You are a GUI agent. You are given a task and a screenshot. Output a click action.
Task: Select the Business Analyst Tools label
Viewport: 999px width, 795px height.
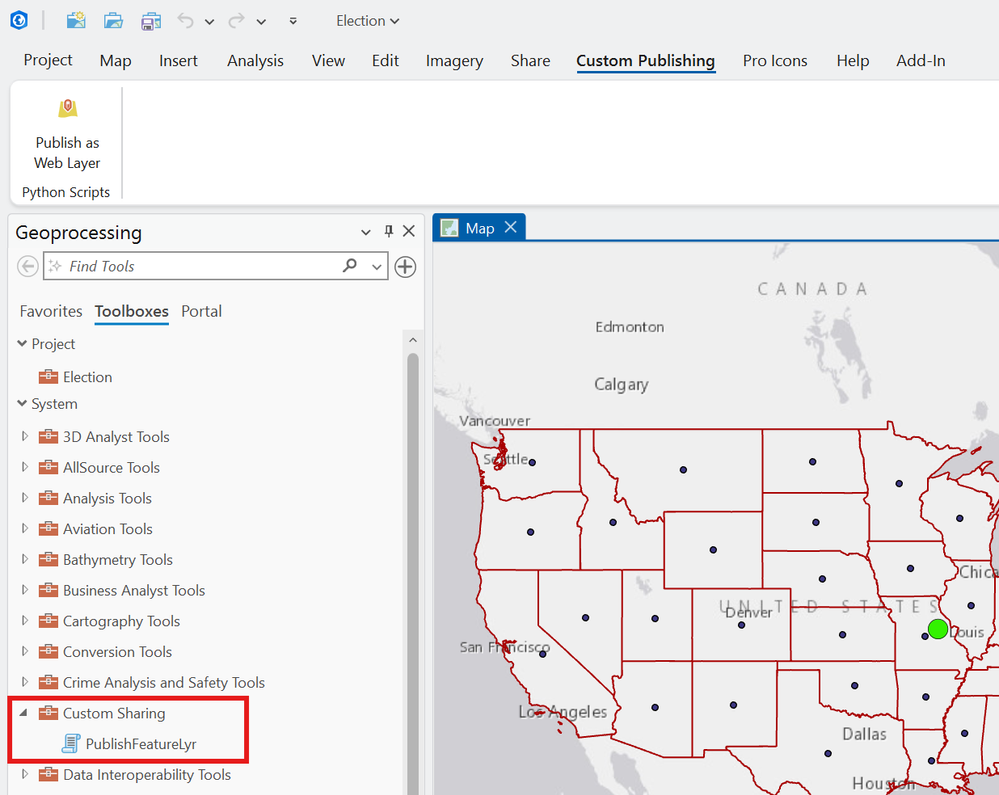click(134, 591)
